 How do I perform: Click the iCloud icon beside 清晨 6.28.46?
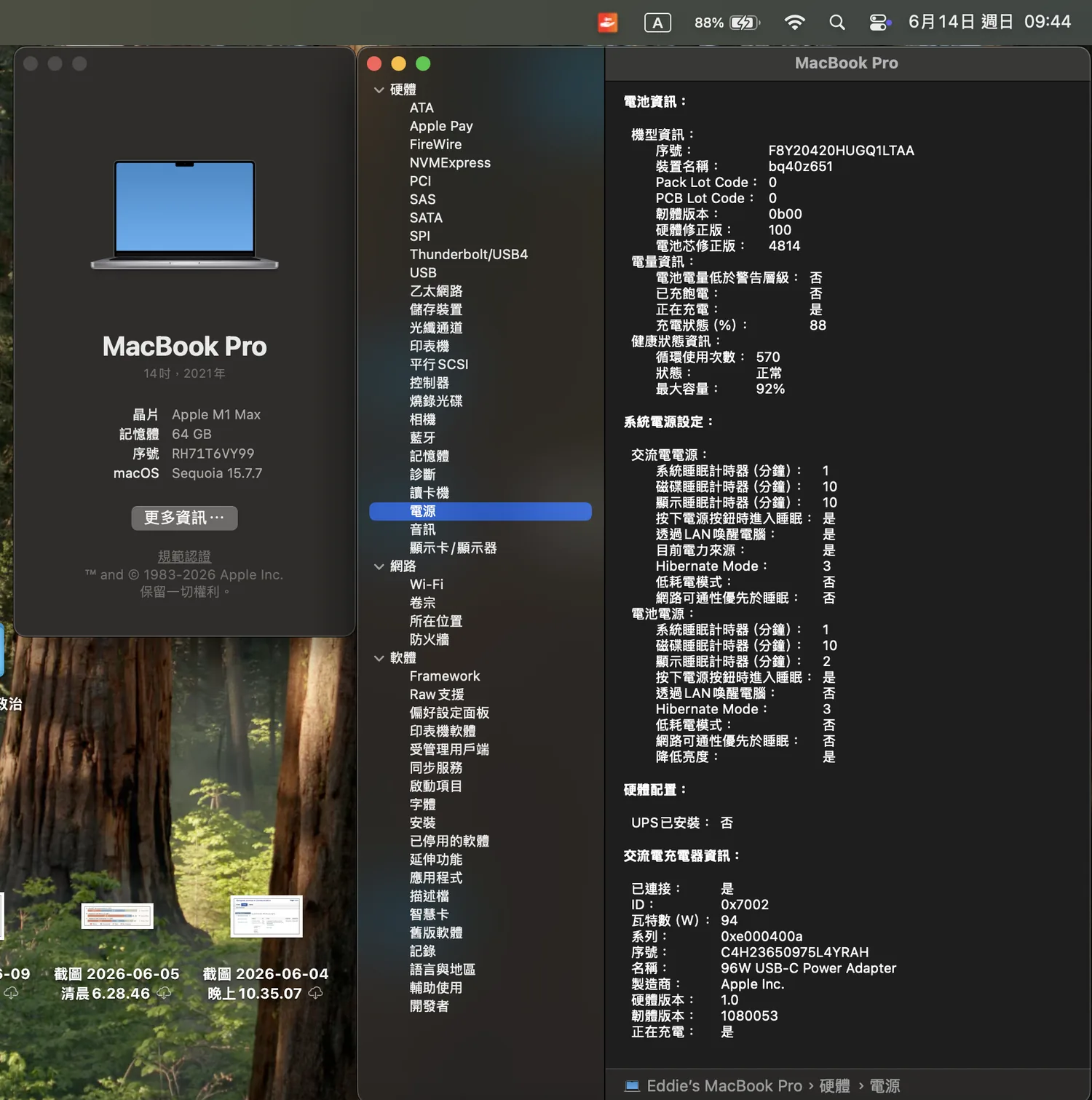coord(165,993)
